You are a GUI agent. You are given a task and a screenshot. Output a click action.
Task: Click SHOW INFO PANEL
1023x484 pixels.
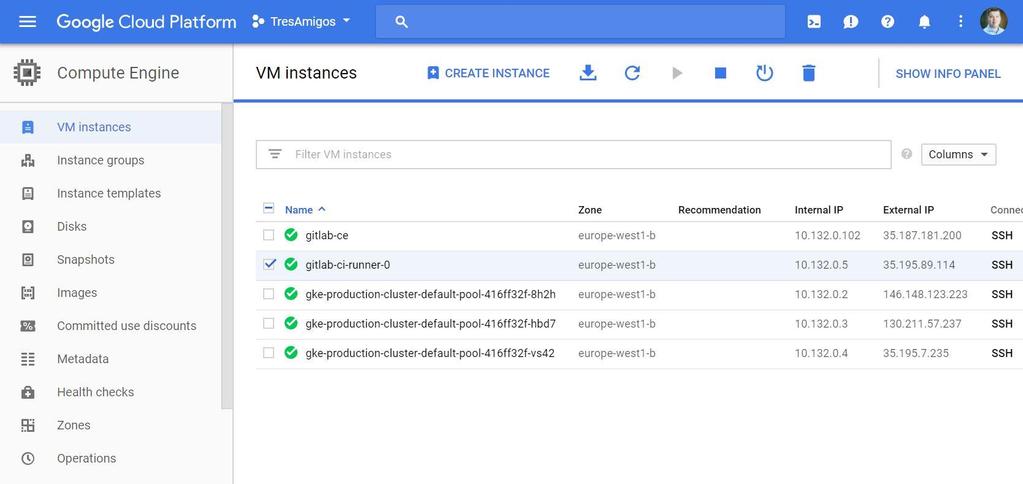point(948,74)
